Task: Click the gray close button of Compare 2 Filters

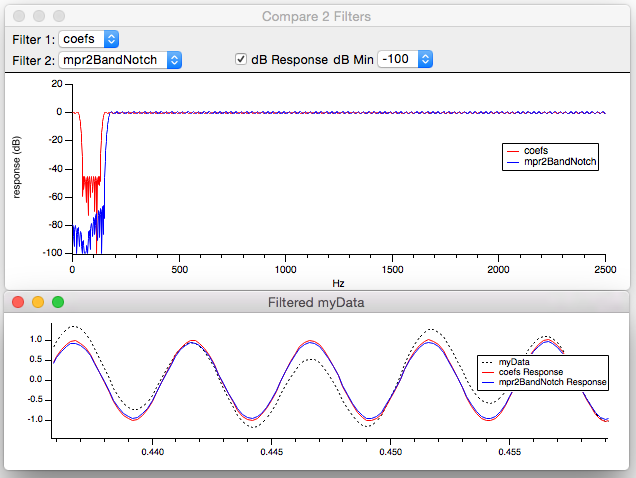Action: pyautogui.click(x=19, y=16)
